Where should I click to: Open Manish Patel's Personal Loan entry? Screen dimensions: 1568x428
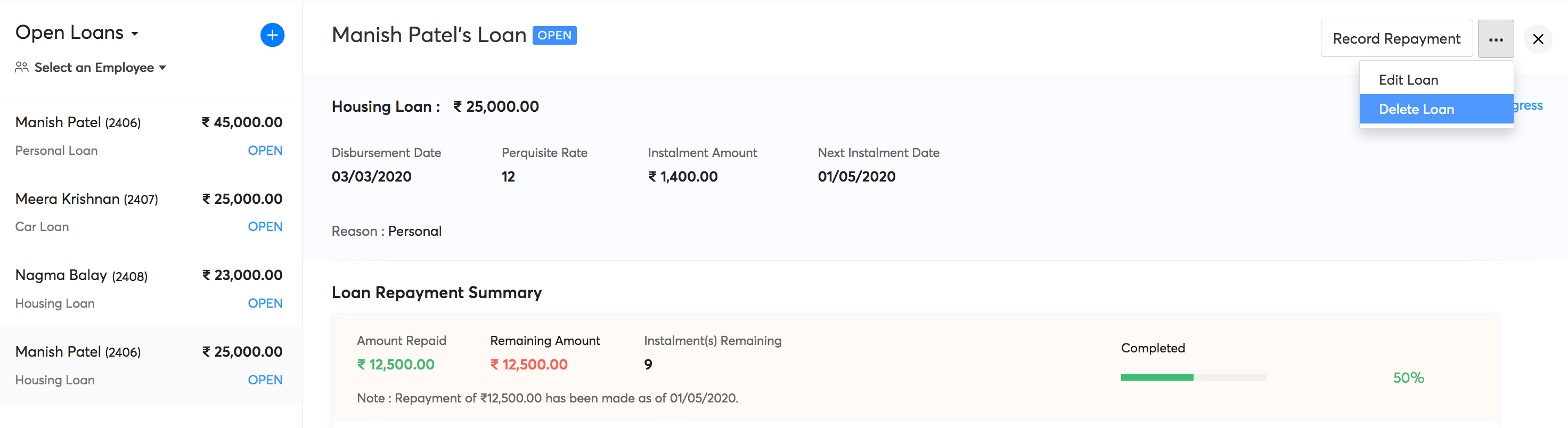149,136
